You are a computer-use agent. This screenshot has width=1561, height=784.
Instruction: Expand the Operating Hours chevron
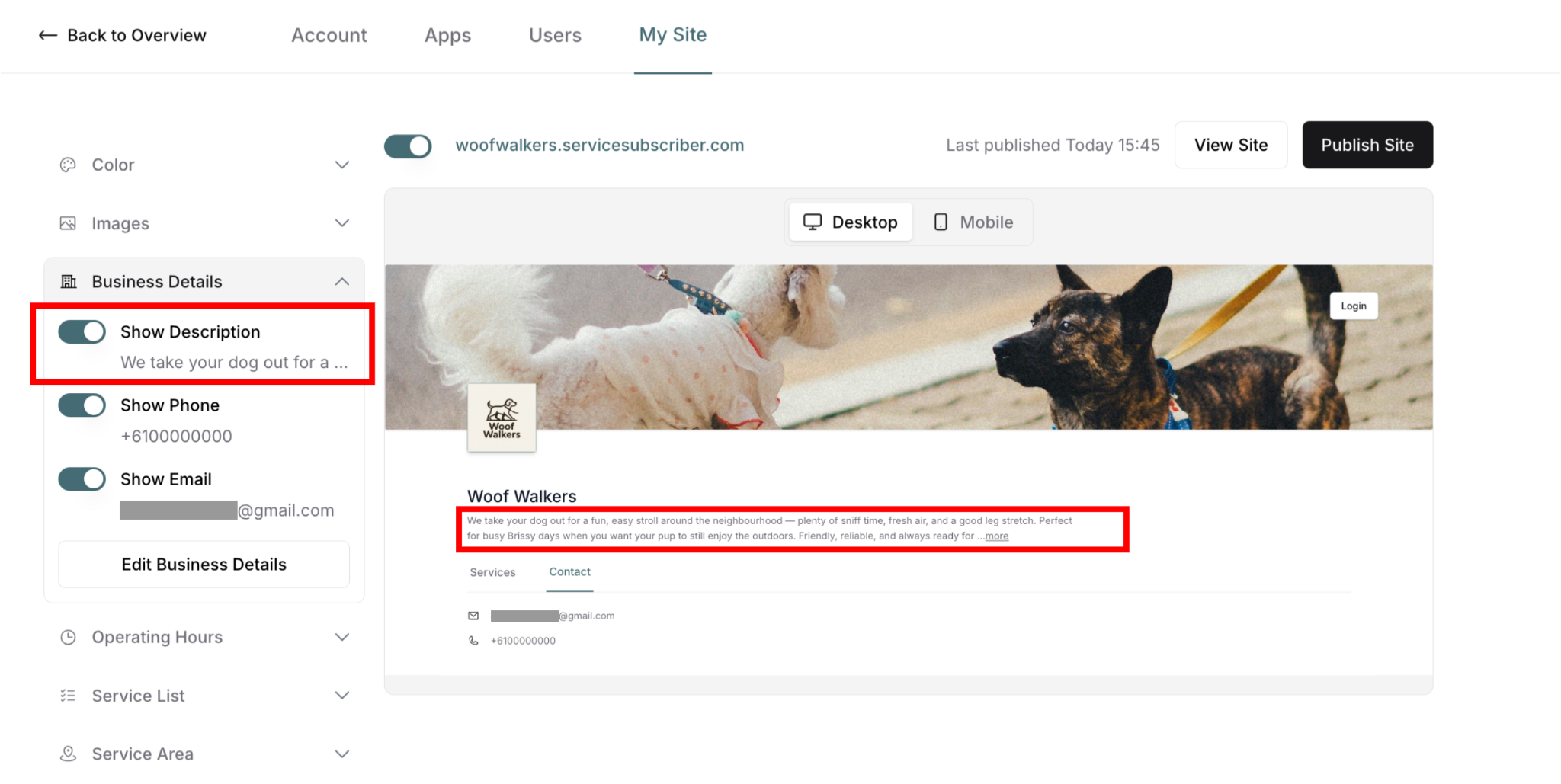point(342,637)
